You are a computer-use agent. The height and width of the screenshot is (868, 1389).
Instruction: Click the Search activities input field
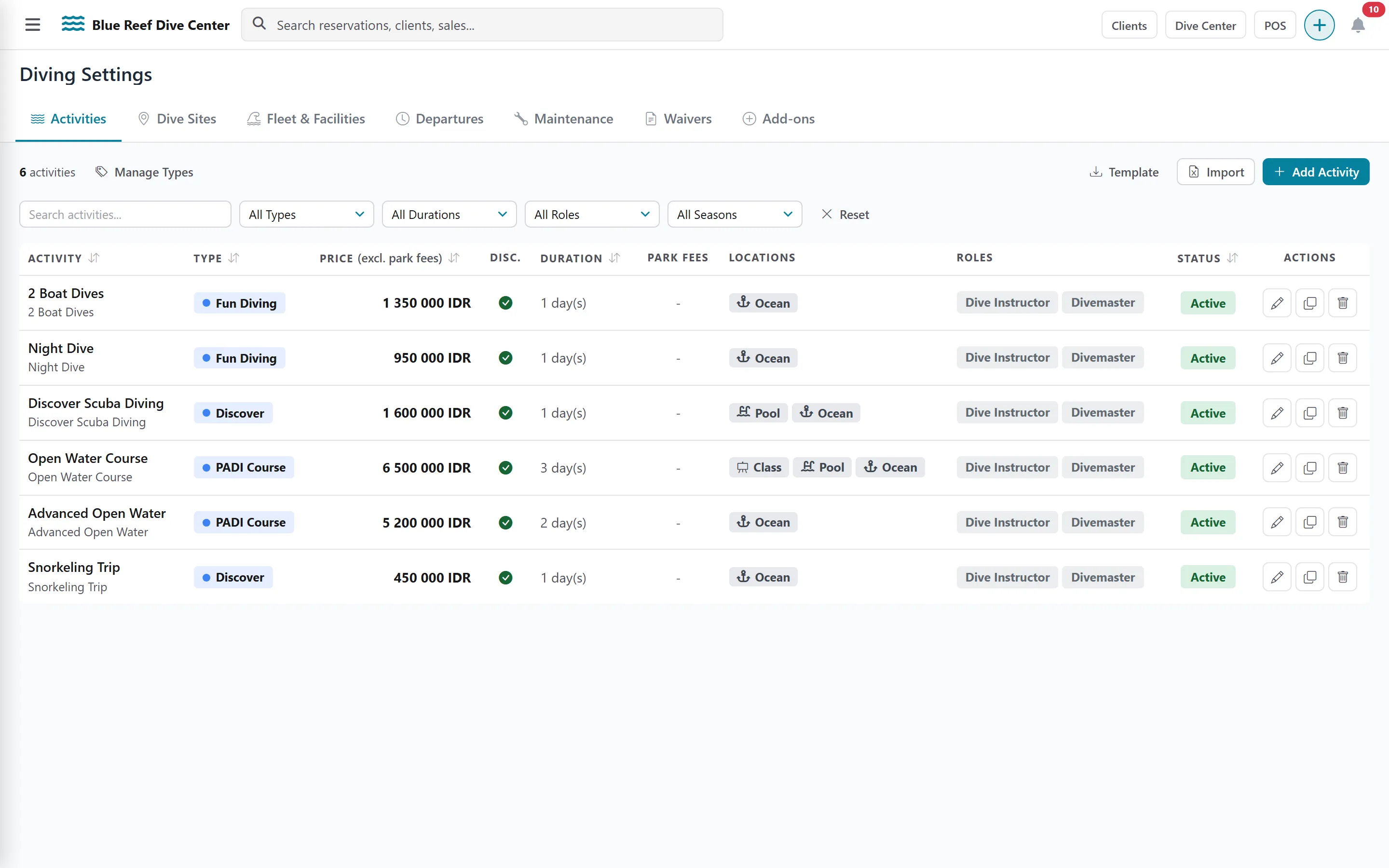point(125,214)
